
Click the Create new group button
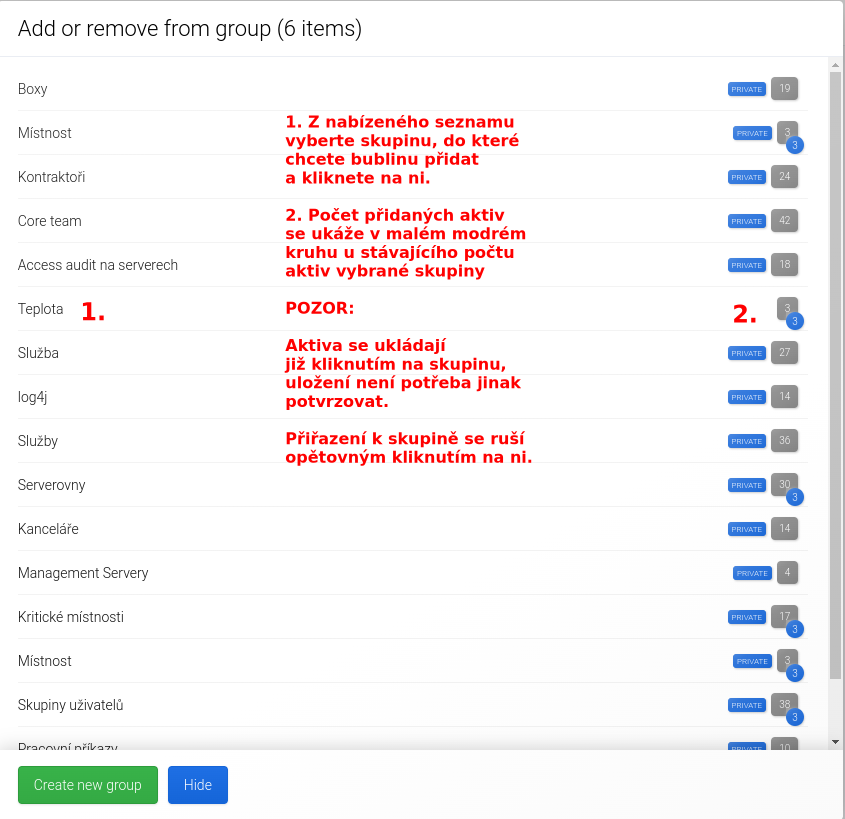coord(88,785)
